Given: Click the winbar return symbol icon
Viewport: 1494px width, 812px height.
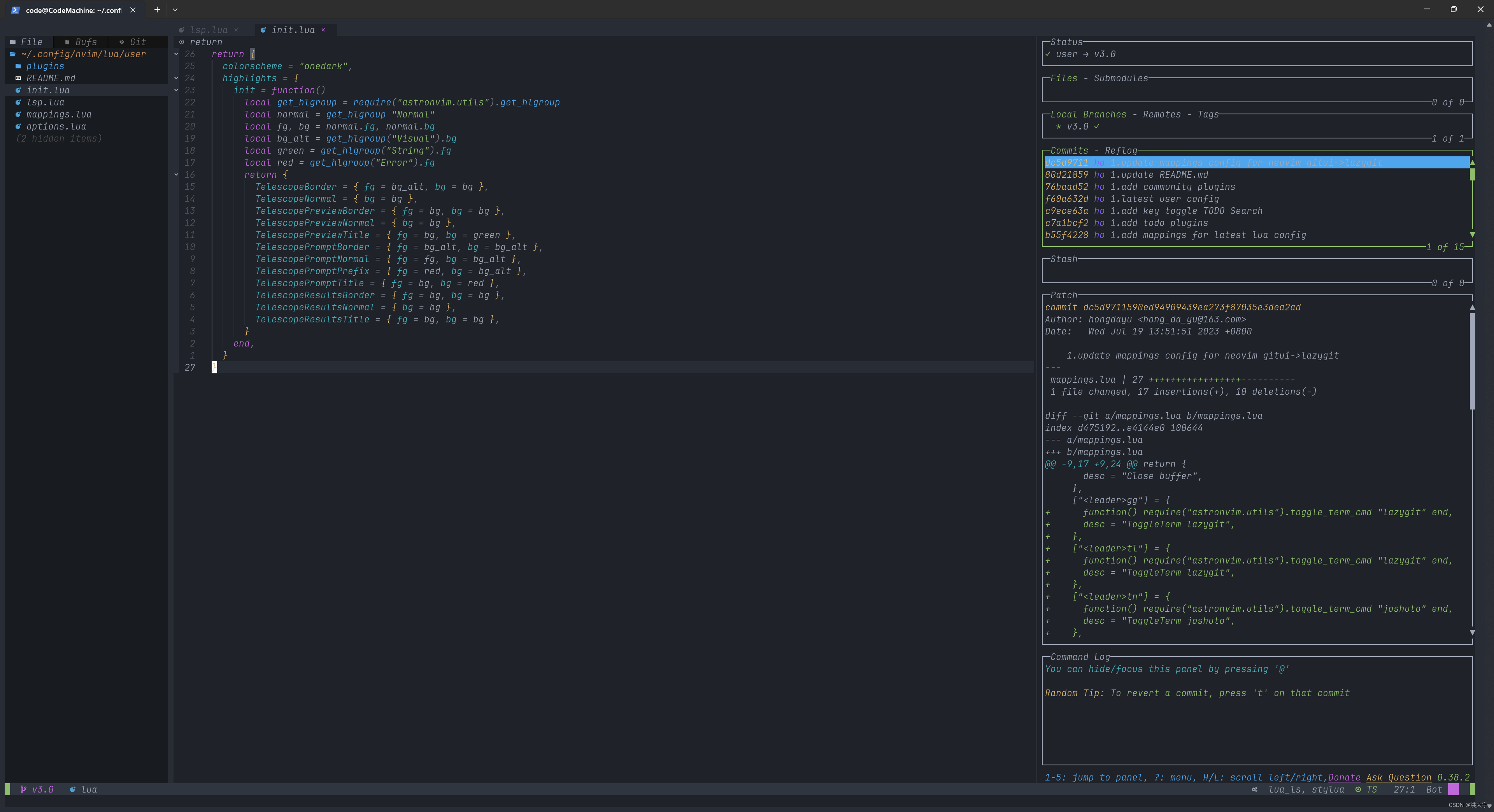Looking at the screenshot, I should point(182,42).
